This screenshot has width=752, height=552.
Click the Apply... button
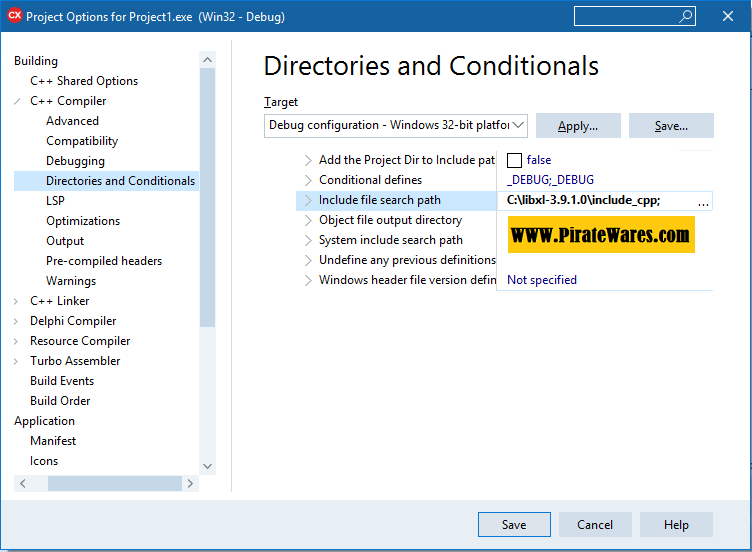click(578, 126)
